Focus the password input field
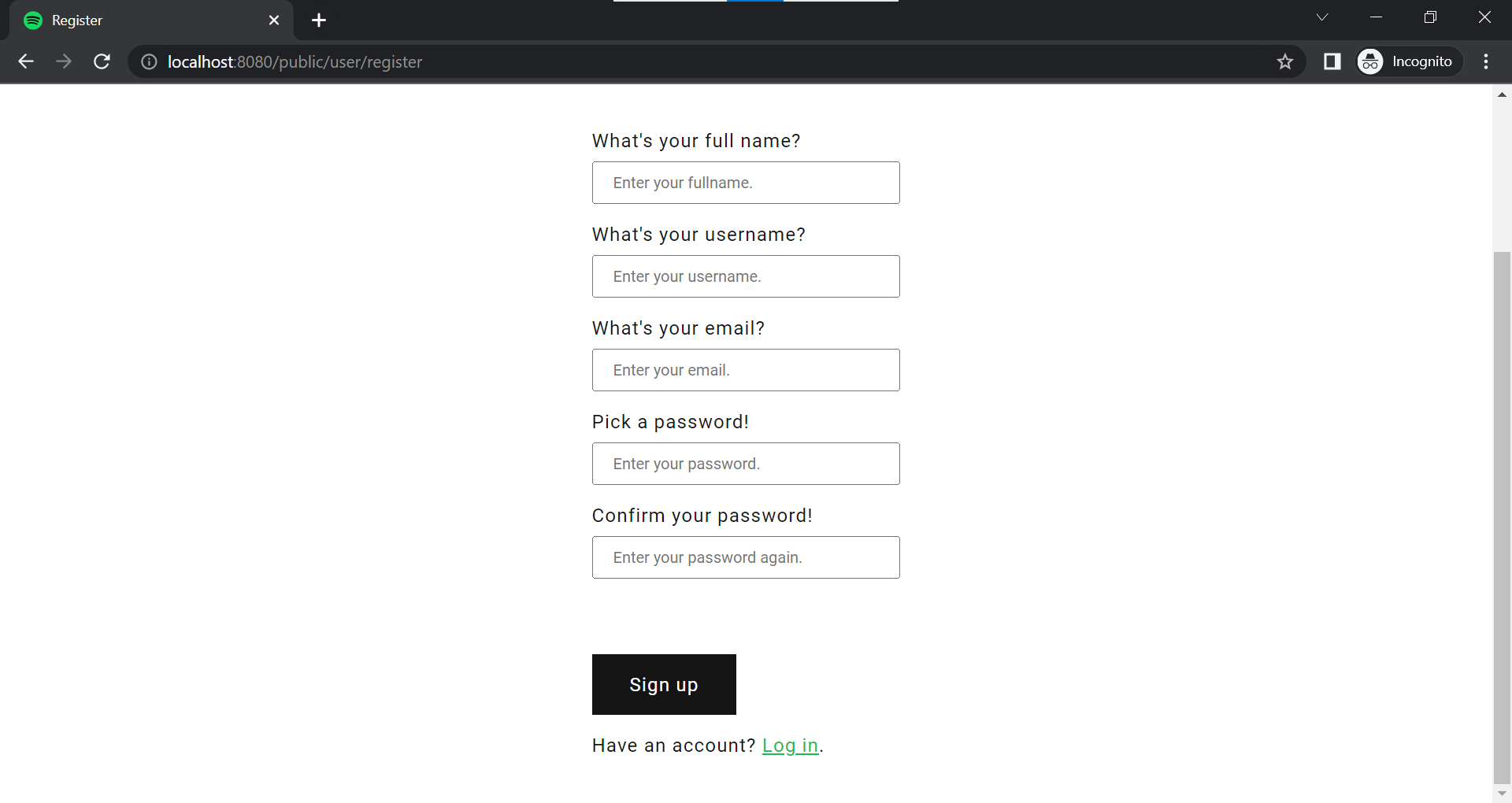Screen dimensions: 1512x803 [746, 464]
